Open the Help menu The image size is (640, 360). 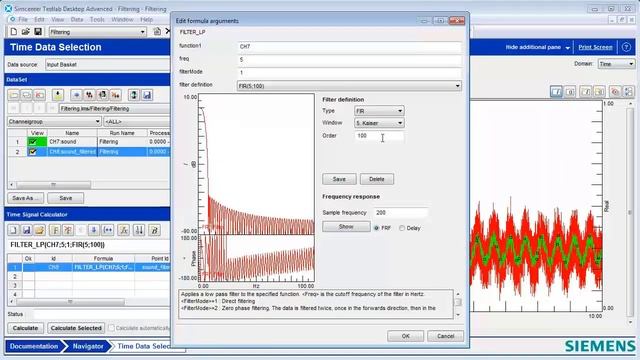coord(147,19)
